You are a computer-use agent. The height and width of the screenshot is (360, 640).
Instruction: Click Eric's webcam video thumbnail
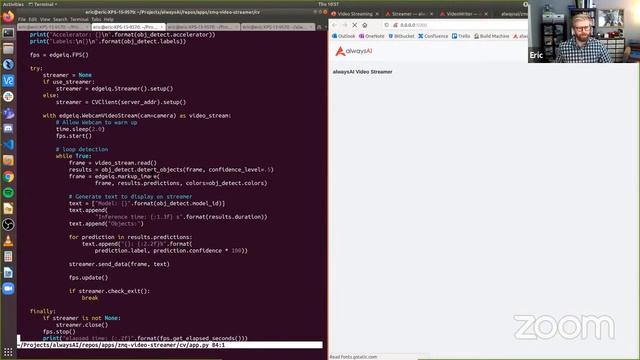click(584, 31)
